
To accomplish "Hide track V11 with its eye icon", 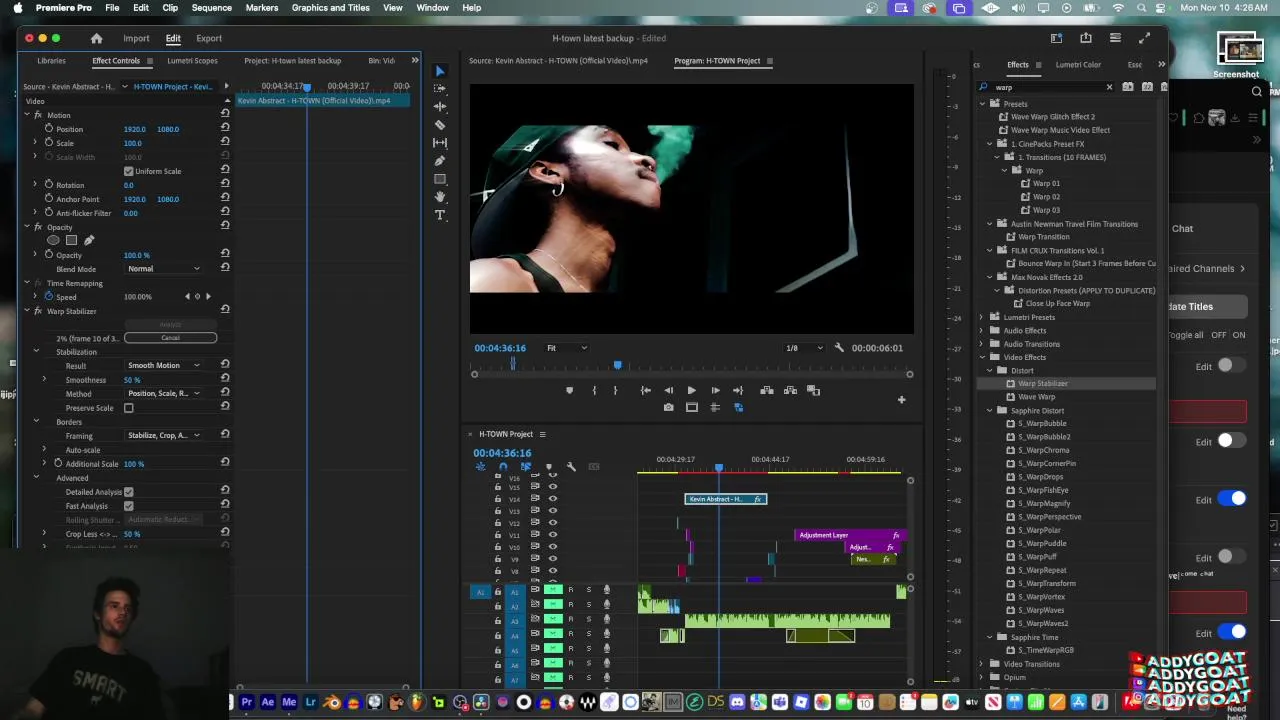I will click(552, 535).
